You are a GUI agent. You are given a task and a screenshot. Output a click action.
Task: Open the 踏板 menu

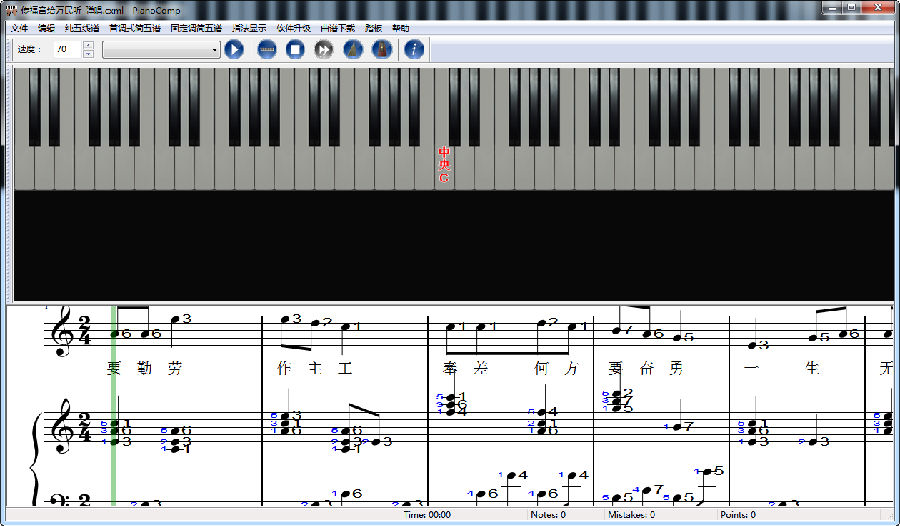click(374, 28)
